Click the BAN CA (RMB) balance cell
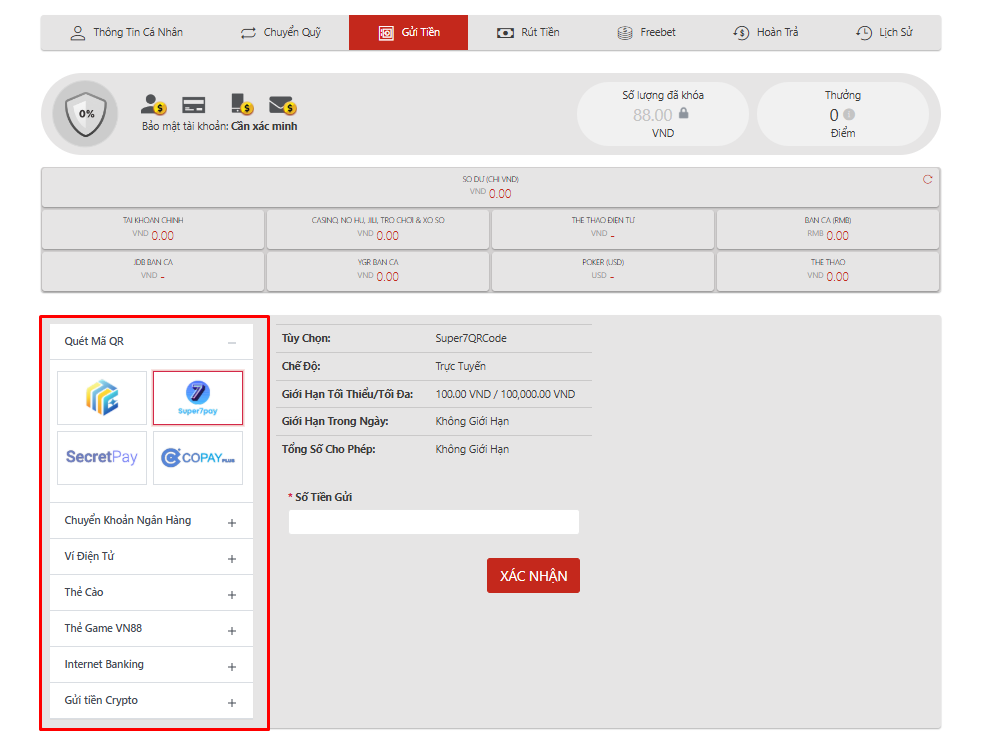 coord(827,229)
